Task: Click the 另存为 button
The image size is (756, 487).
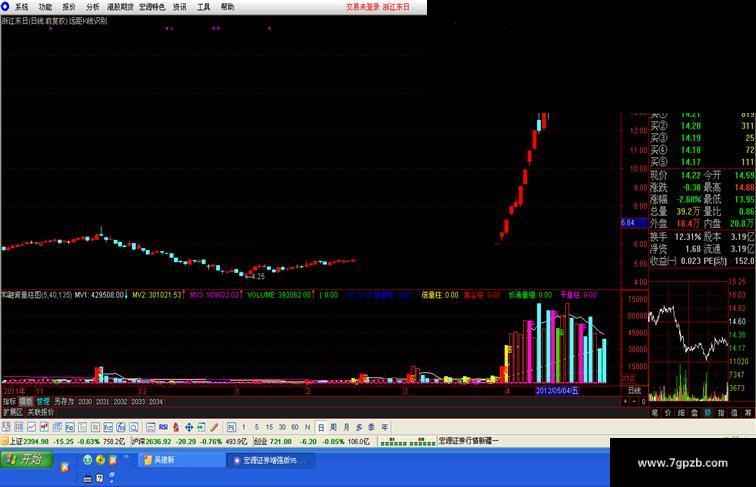Action: (64, 401)
